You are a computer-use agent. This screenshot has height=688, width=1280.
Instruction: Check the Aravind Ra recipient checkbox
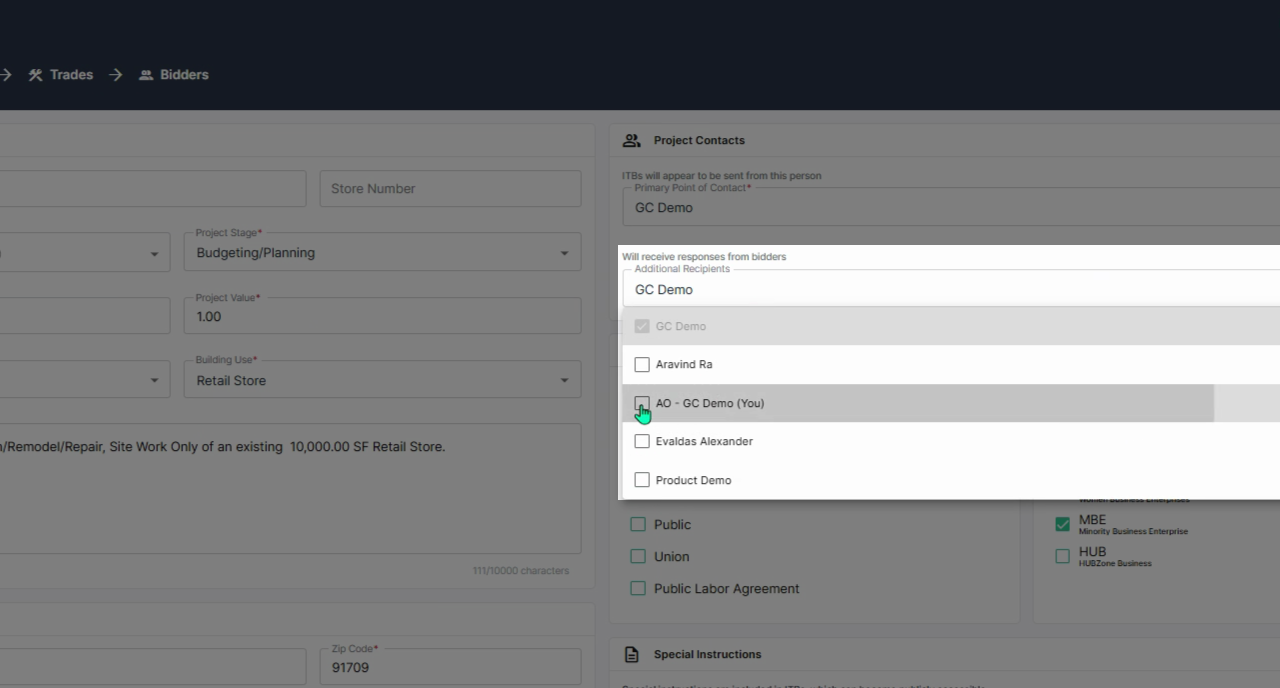click(x=642, y=365)
